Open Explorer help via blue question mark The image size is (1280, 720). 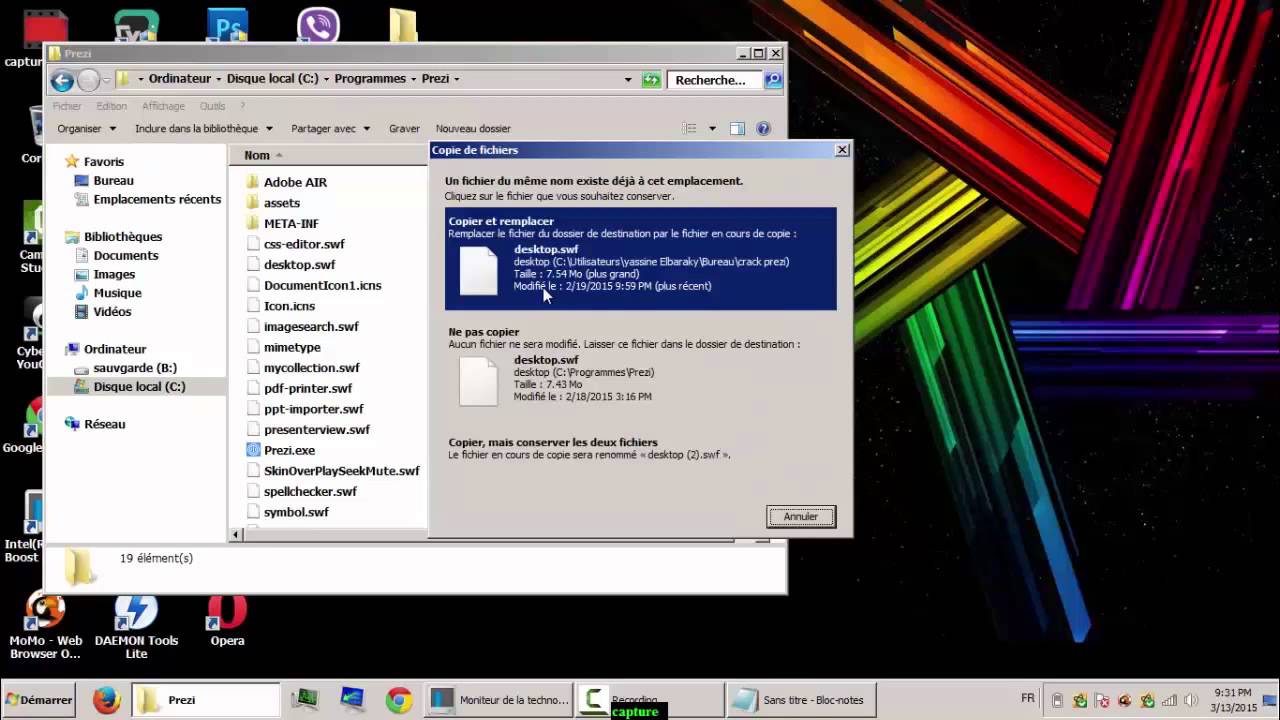pos(764,129)
